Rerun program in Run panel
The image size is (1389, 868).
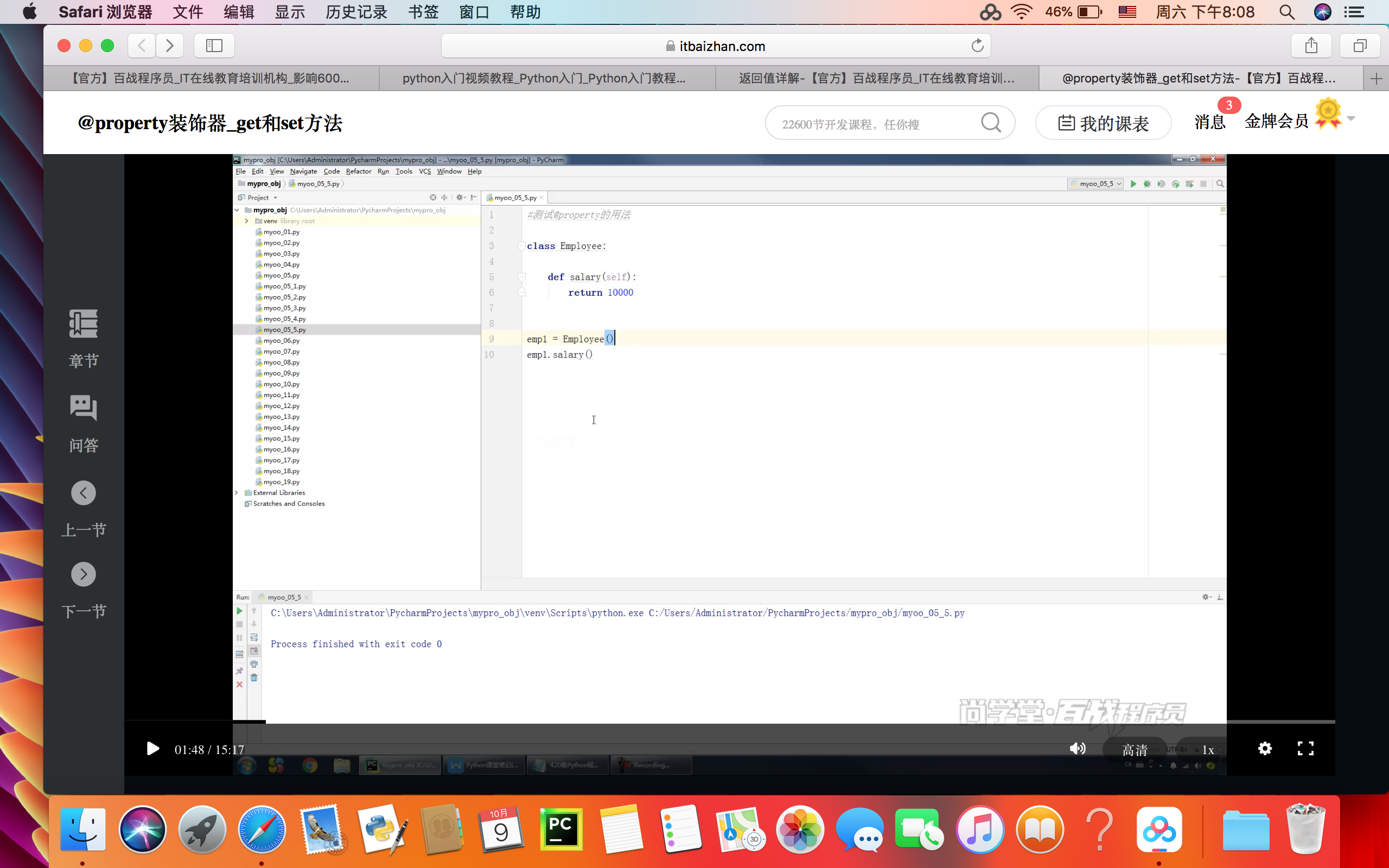point(239,611)
